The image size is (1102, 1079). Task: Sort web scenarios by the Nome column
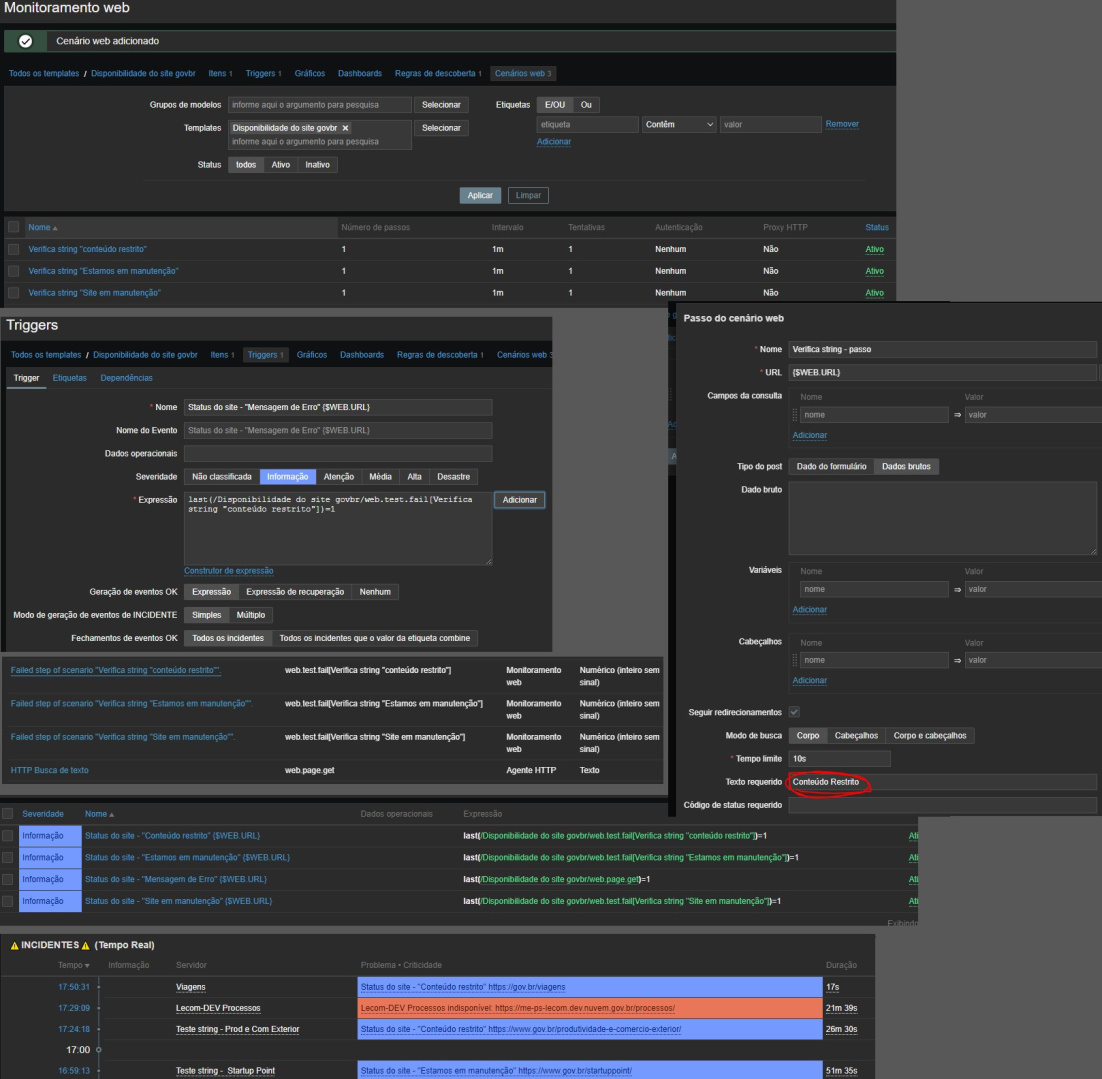[x=38, y=228]
